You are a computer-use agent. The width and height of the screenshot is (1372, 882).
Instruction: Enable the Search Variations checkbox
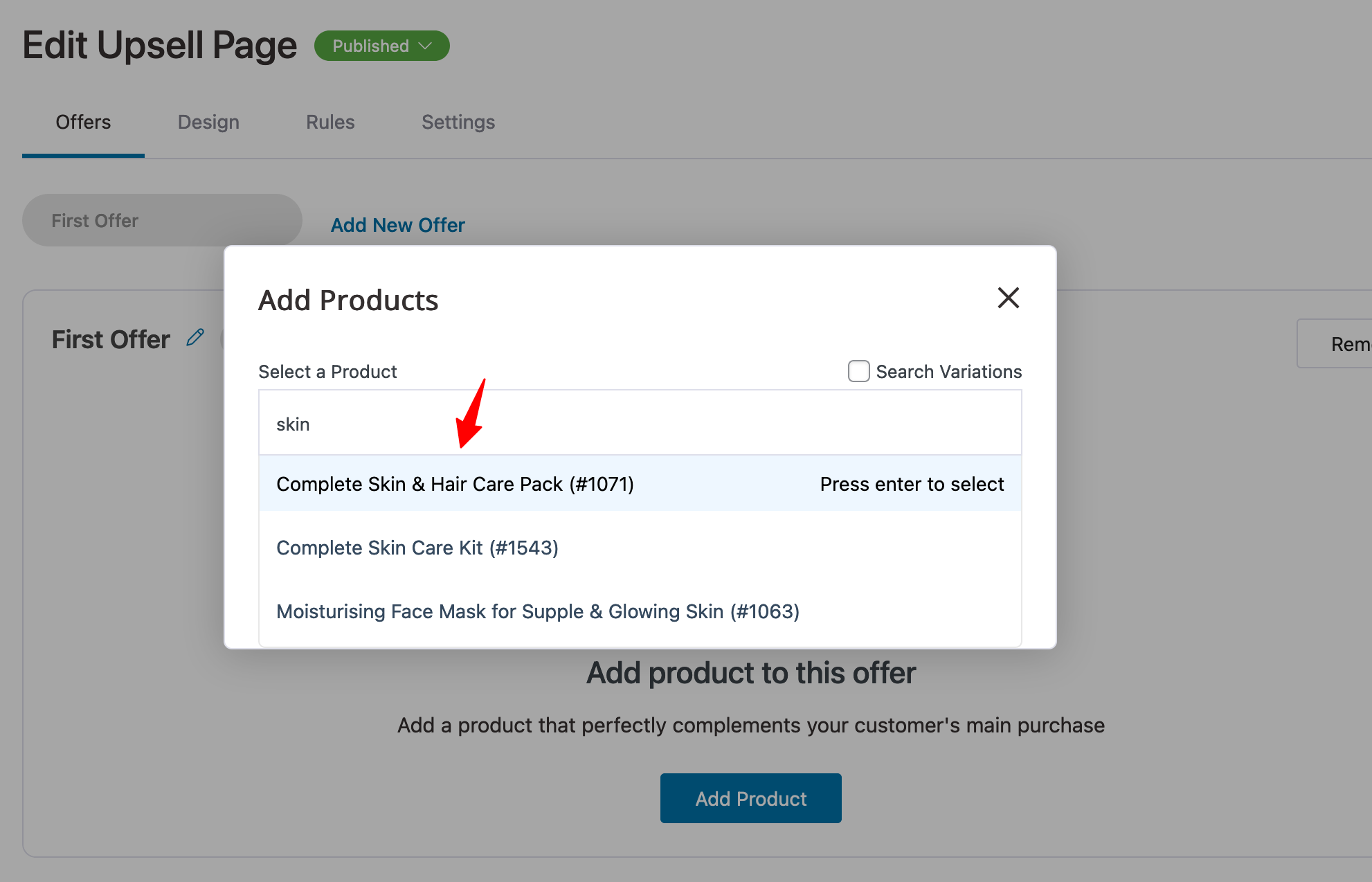point(858,371)
